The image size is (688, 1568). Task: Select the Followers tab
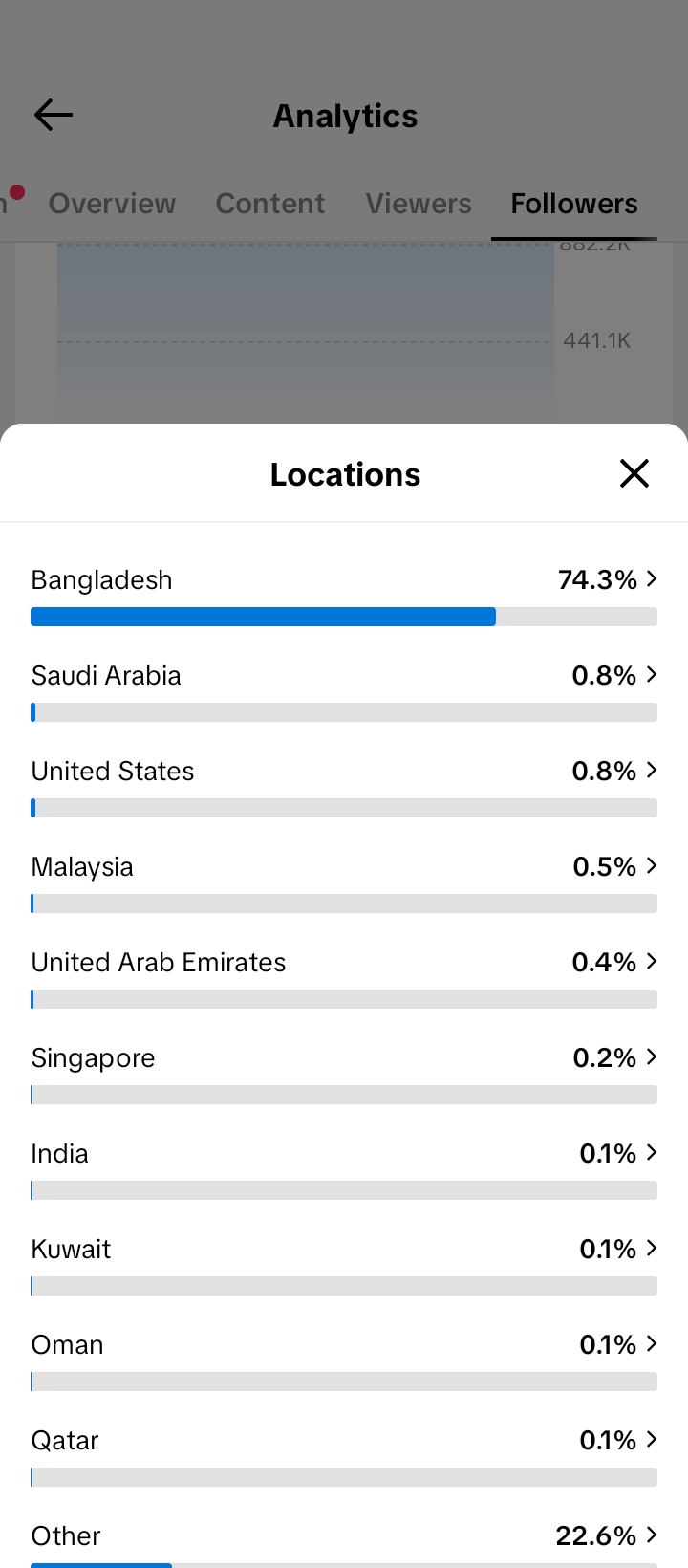[574, 204]
